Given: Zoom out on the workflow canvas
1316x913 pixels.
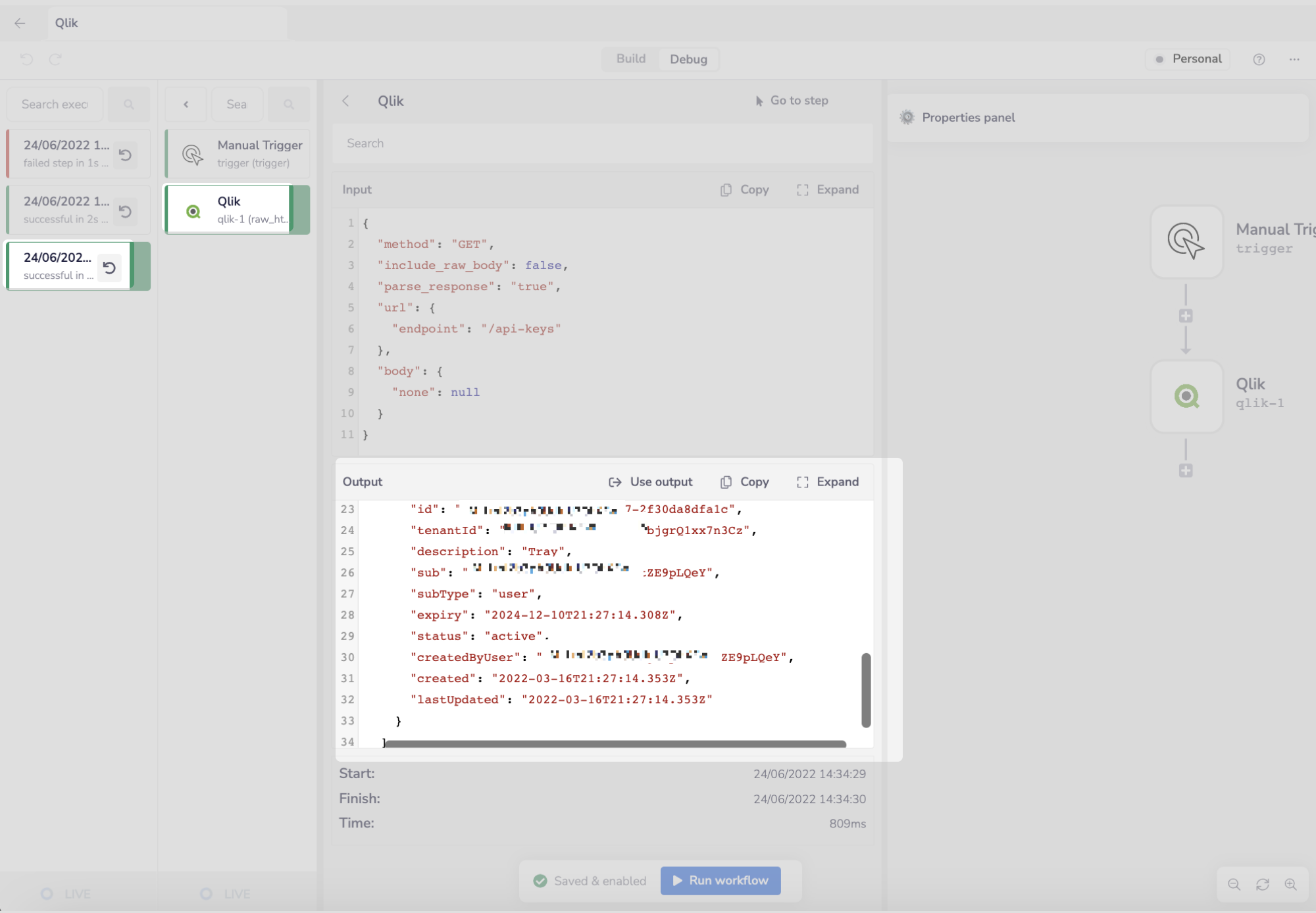Looking at the screenshot, I should 1234,885.
